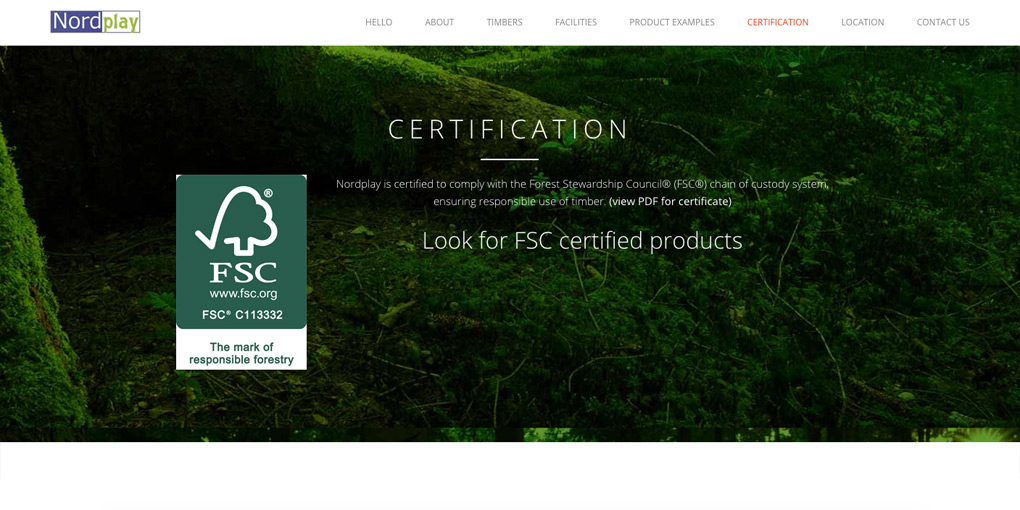This screenshot has height=510, width=1020.
Task: Click the white divider line under the heading
Action: 509,159
